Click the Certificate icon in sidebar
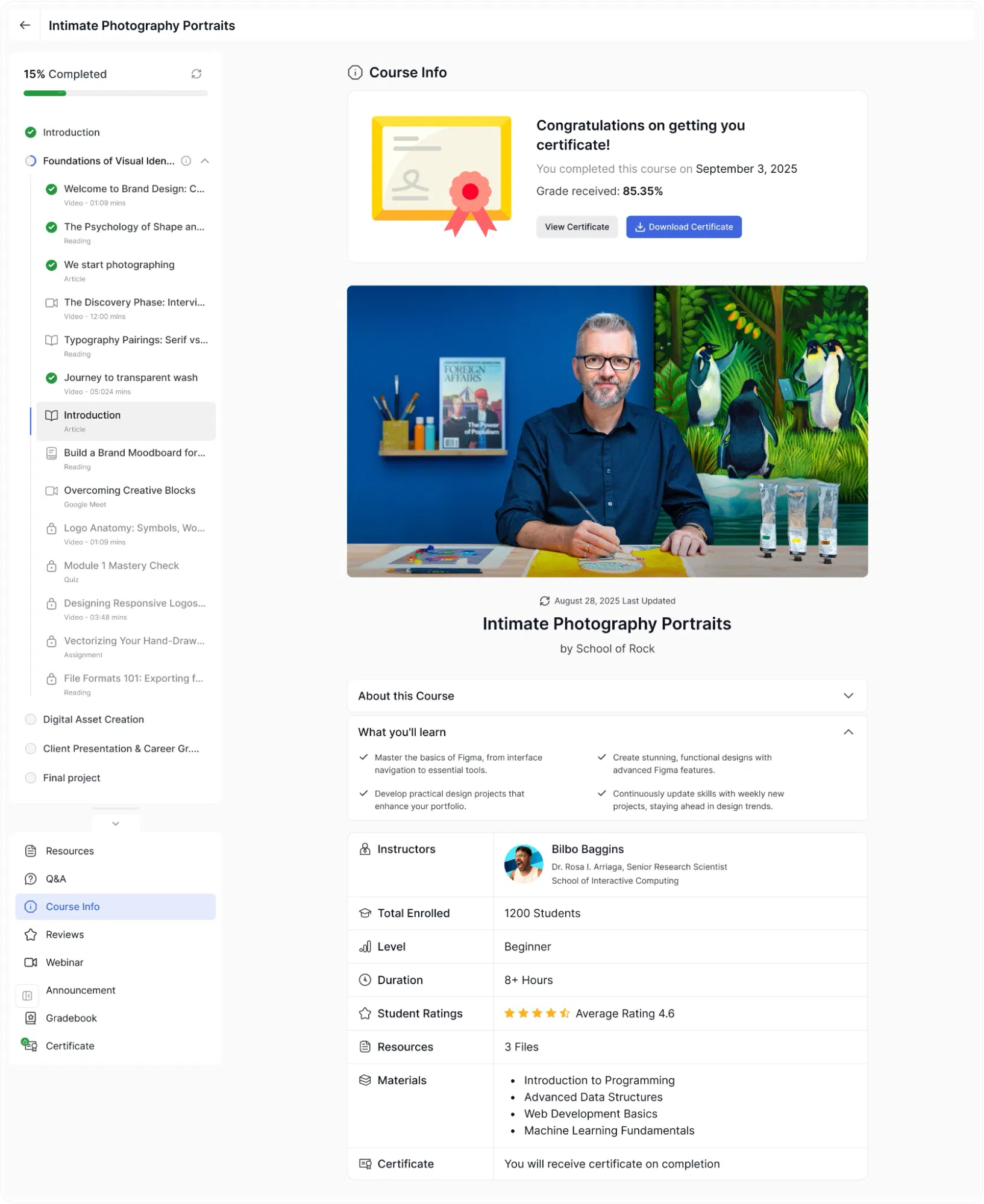The height and width of the screenshot is (1204, 984). coord(29,1046)
